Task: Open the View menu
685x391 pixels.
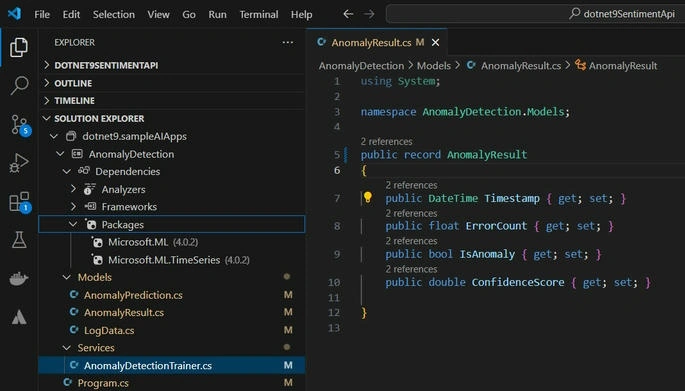Action: coord(158,14)
